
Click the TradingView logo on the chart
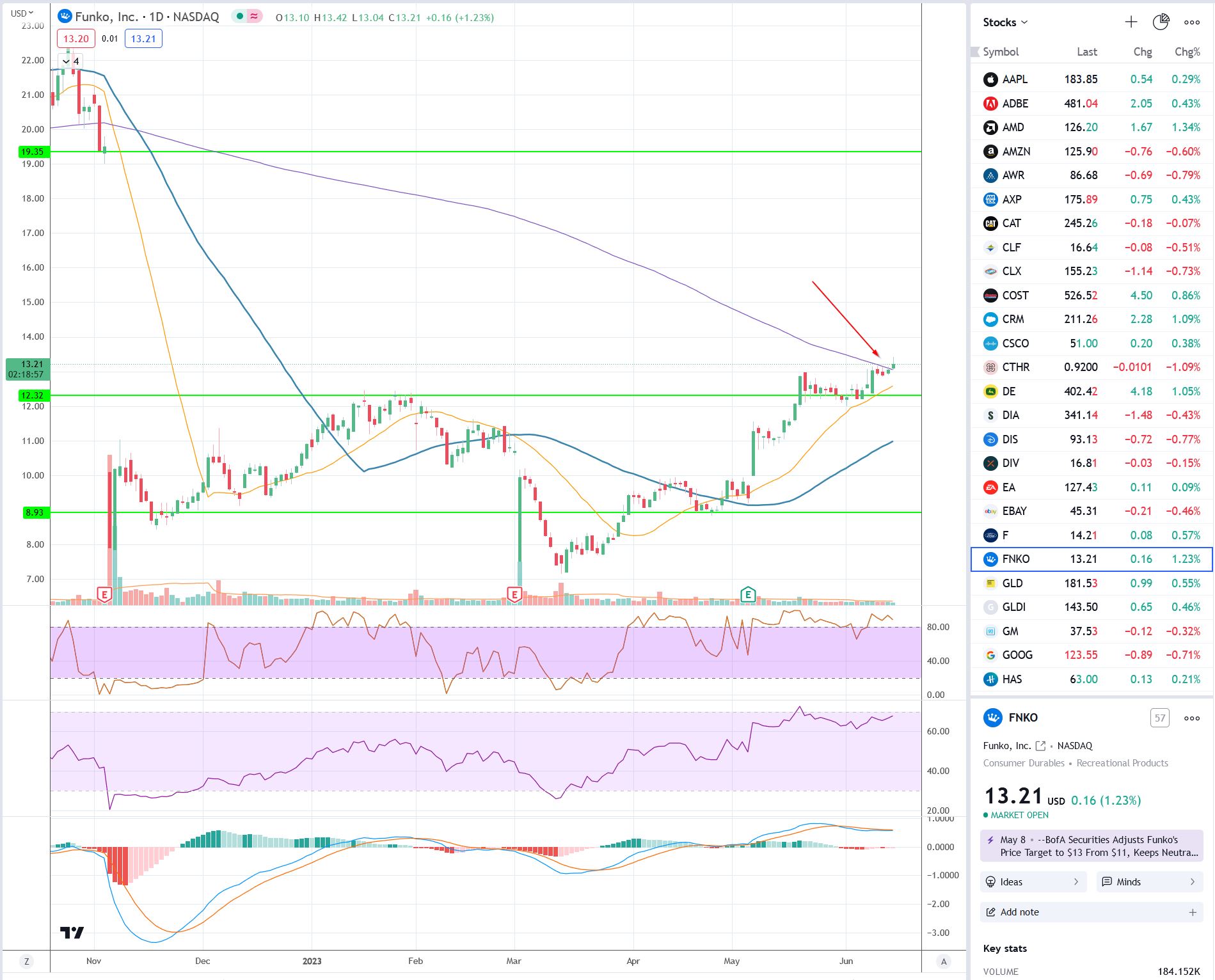72,933
